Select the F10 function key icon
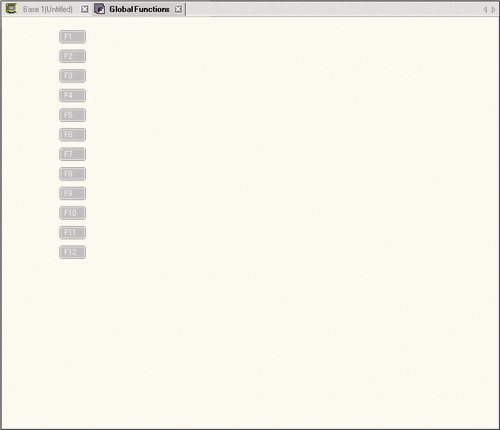The height and width of the screenshot is (430, 500). point(72,213)
